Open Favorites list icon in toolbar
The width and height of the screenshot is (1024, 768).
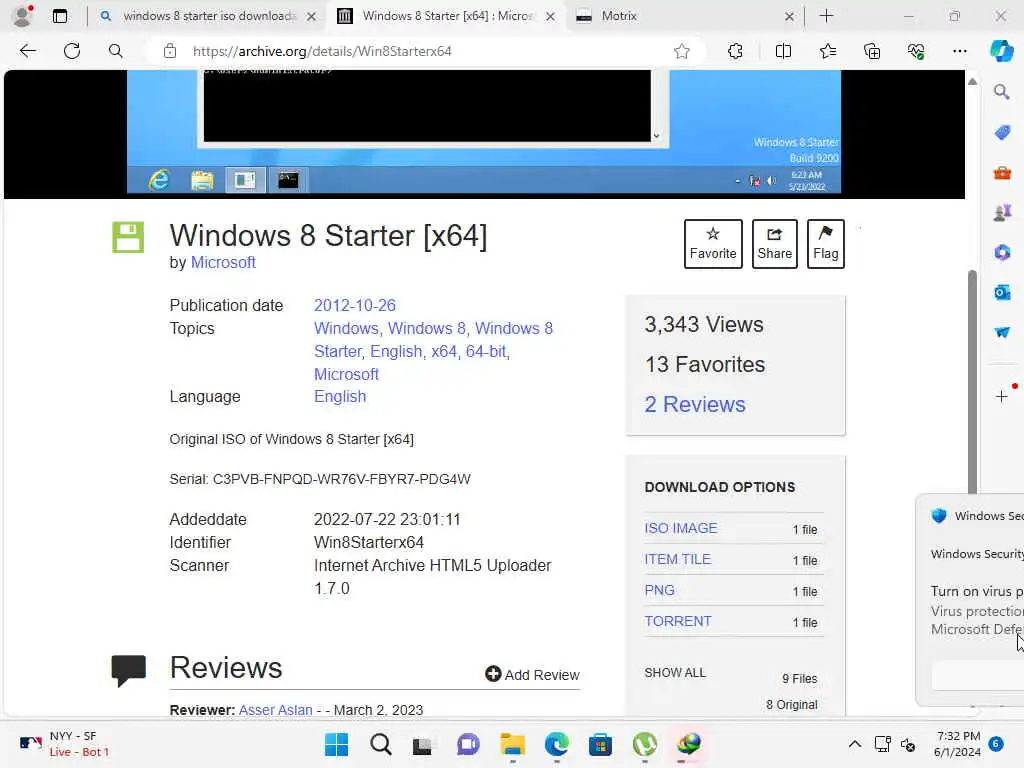(x=827, y=51)
